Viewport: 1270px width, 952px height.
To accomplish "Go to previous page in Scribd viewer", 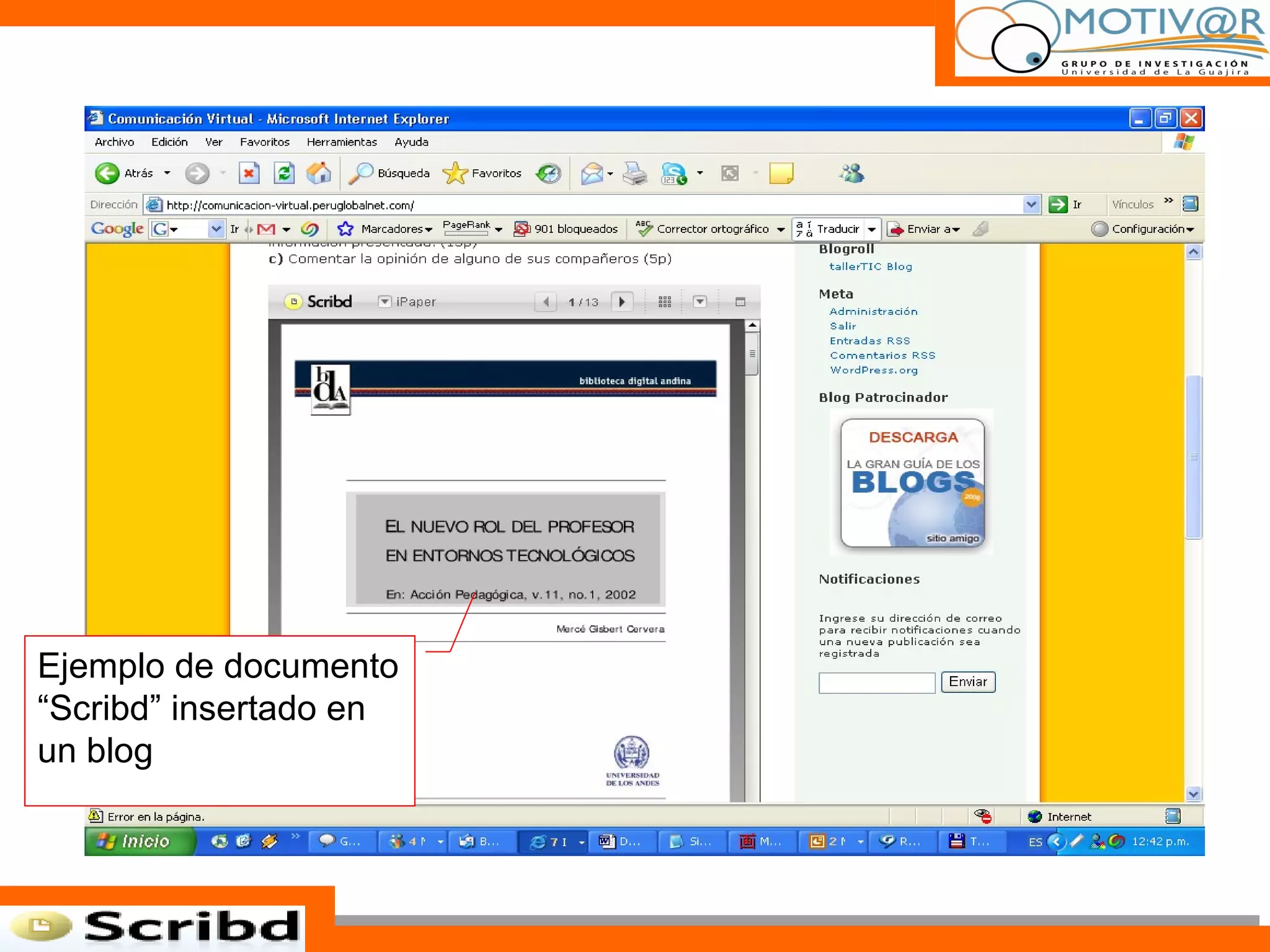I will tap(546, 302).
